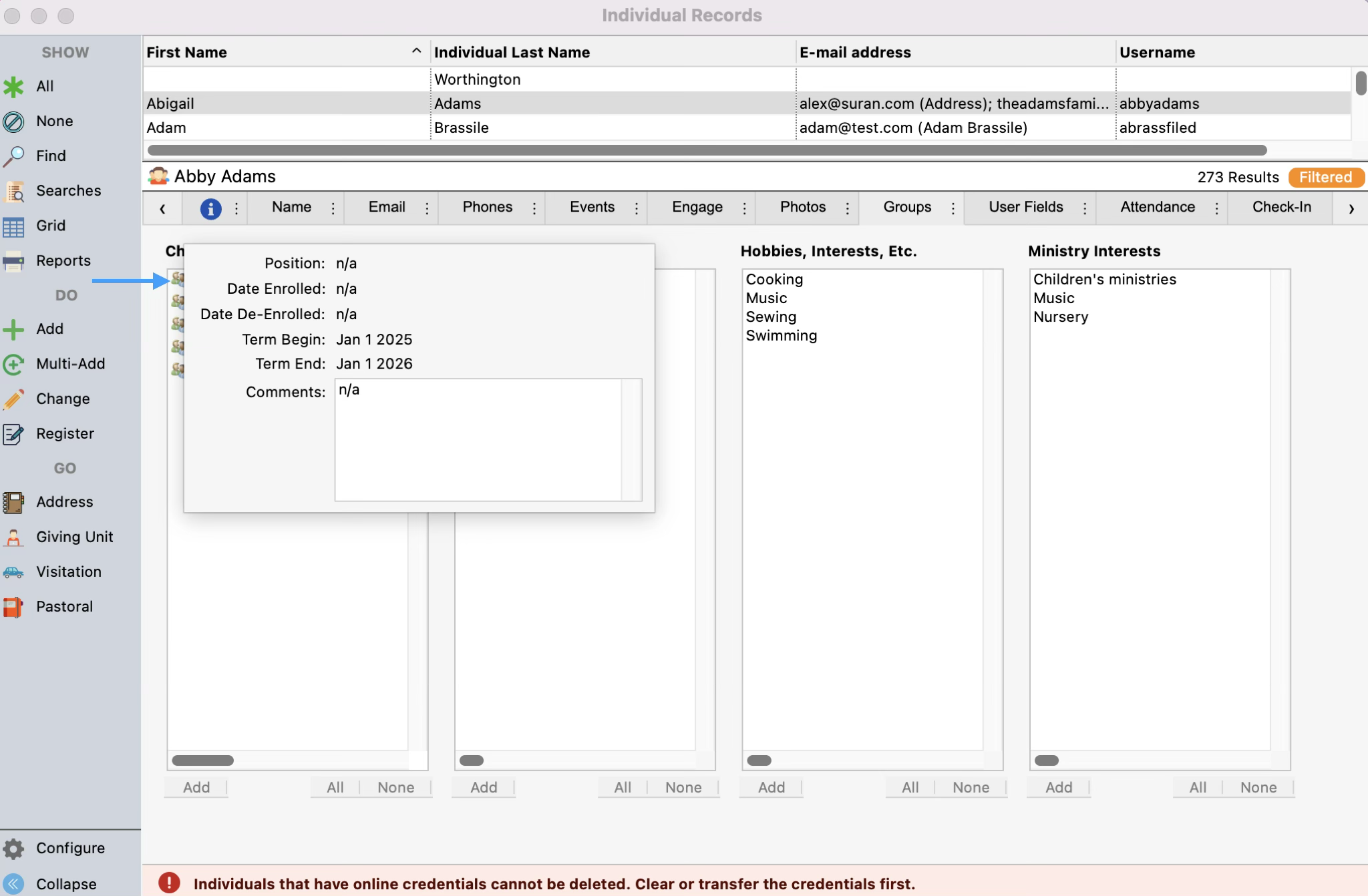Image resolution: width=1368 pixels, height=896 pixels.
Task: Click the Collapse sidebar icon
Action: pos(13,884)
